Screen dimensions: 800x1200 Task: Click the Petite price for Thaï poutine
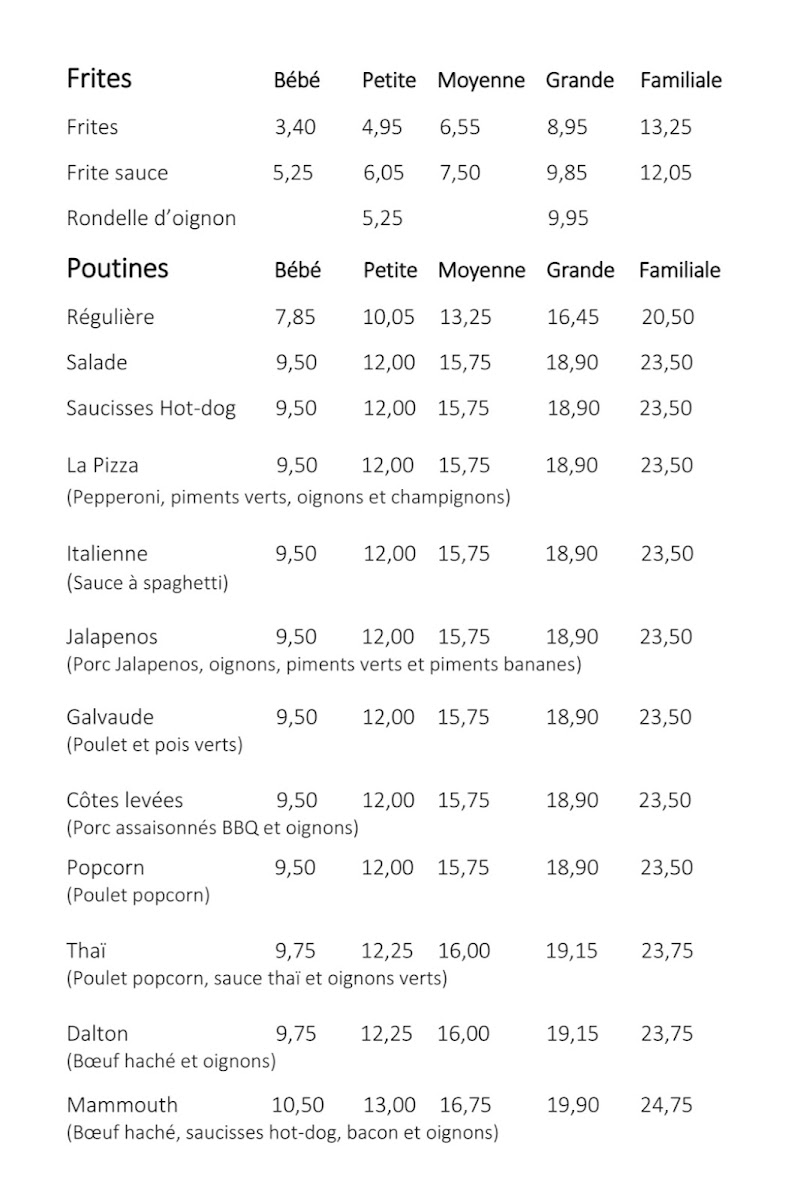387,950
